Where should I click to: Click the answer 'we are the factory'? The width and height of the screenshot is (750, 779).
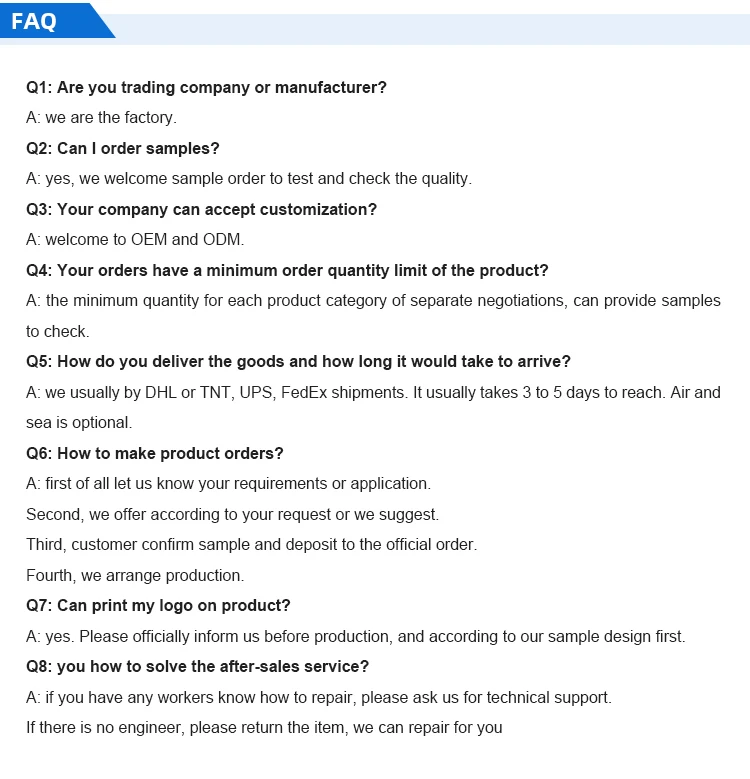click(x=101, y=118)
